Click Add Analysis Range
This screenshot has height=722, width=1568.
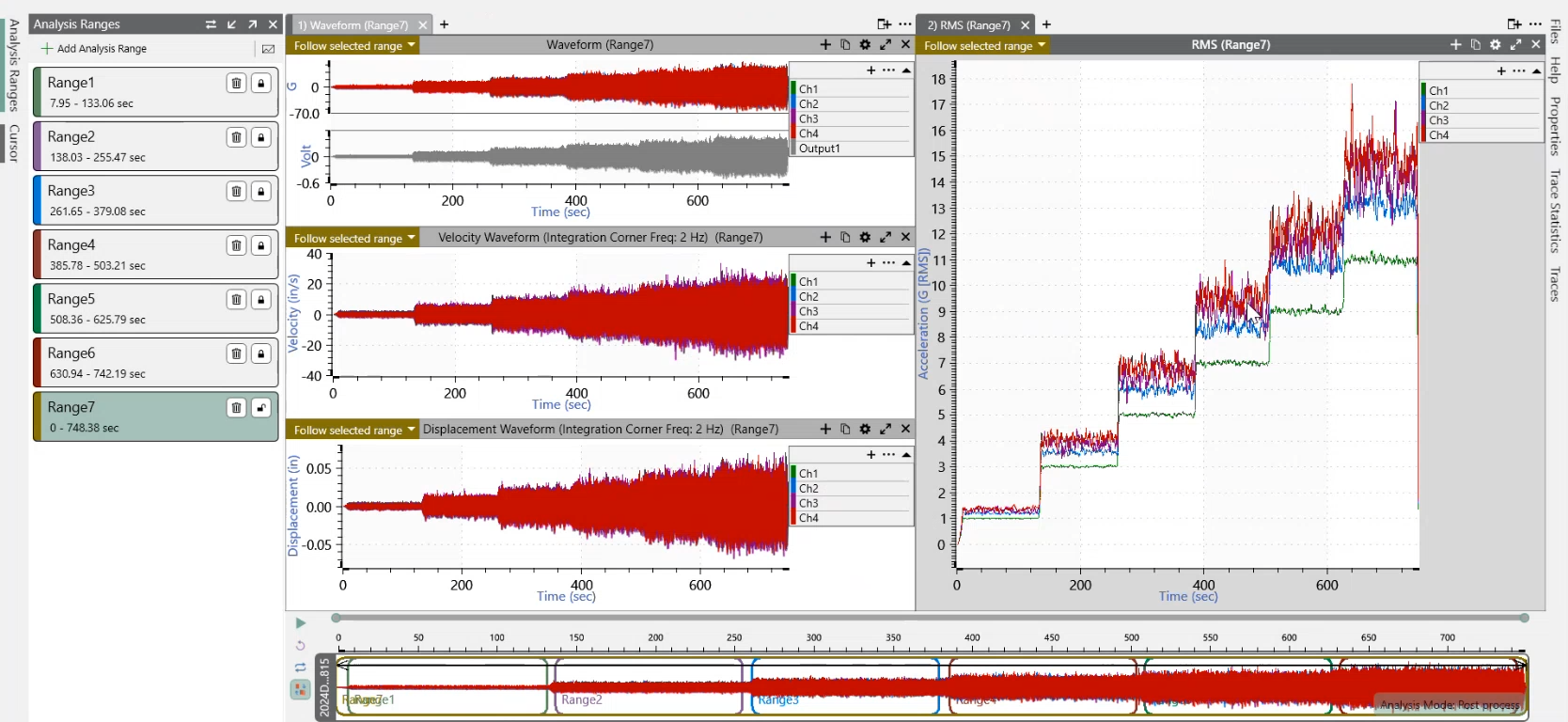pyautogui.click(x=94, y=49)
